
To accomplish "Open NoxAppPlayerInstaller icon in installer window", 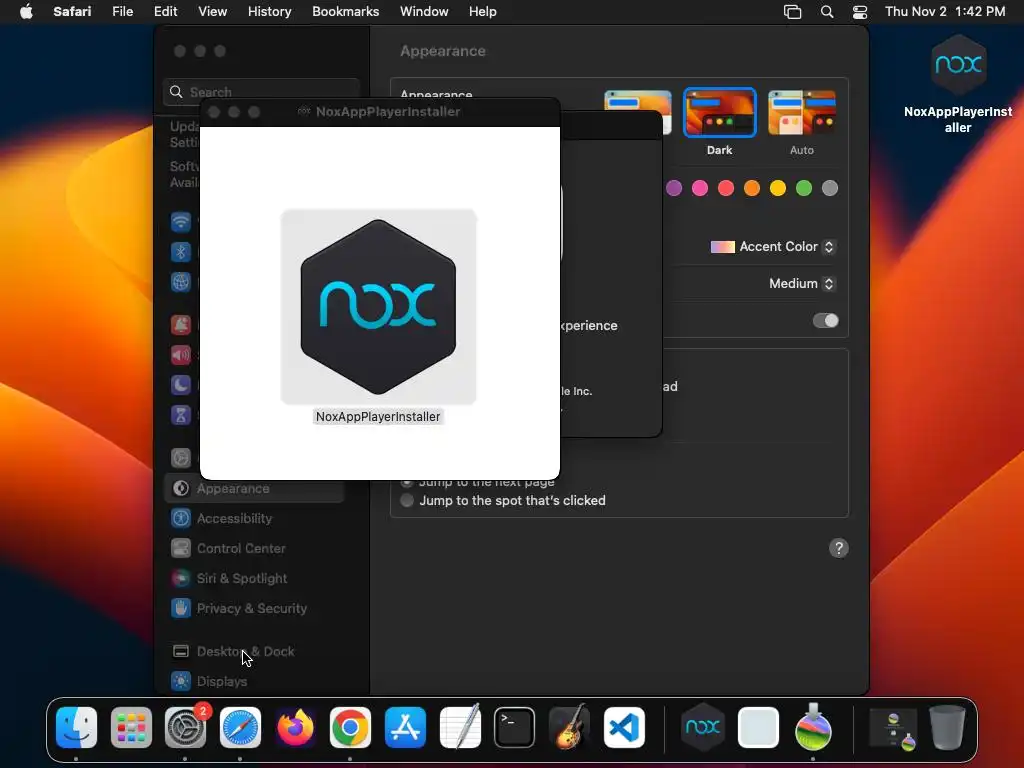I will (x=378, y=307).
